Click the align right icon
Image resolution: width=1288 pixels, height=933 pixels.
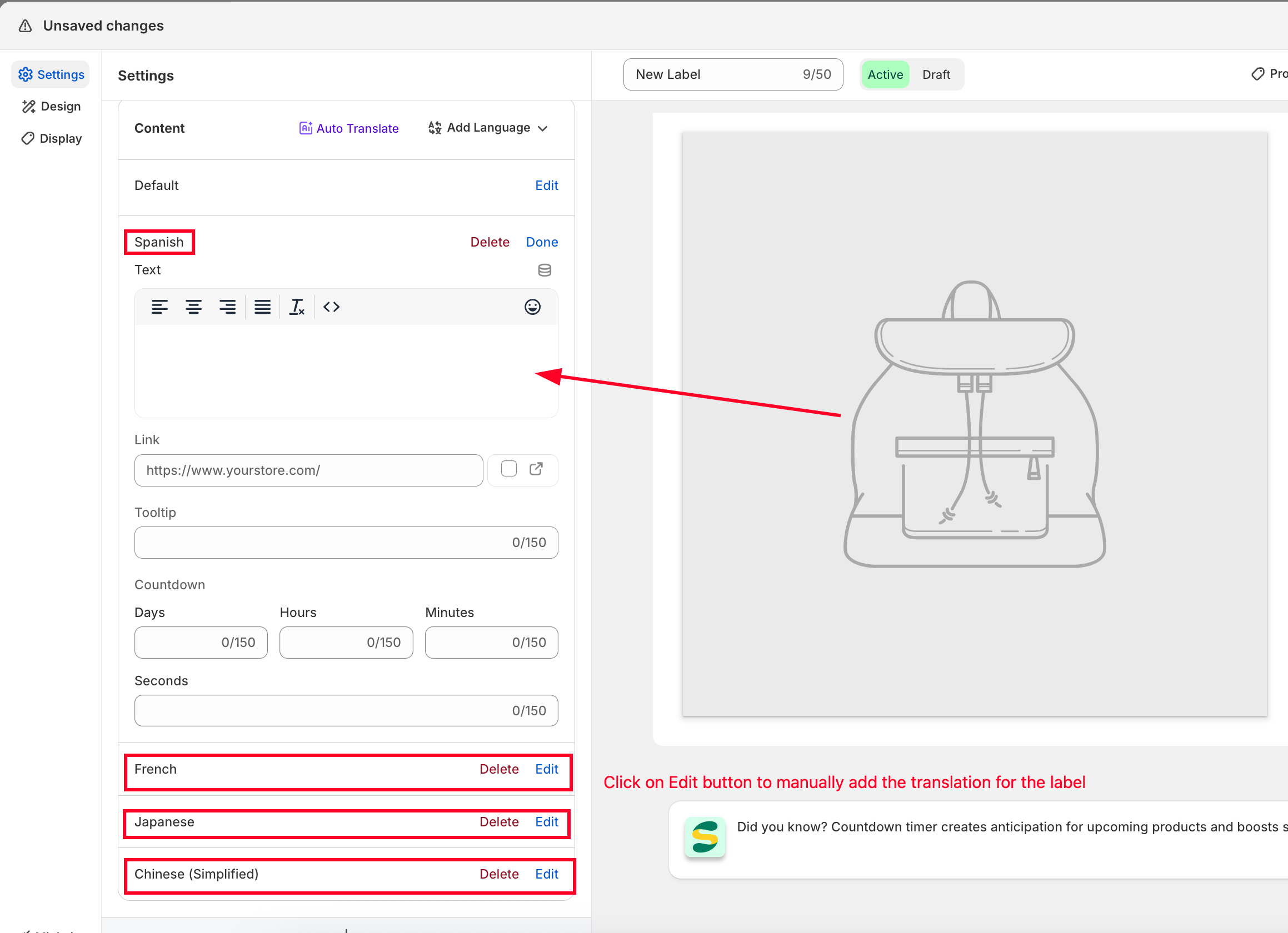coord(228,307)
